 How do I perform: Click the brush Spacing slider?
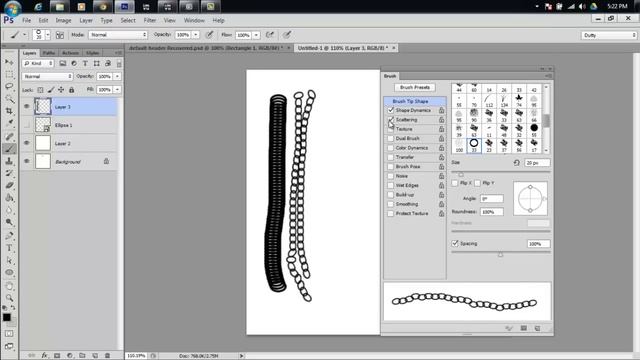501,254
